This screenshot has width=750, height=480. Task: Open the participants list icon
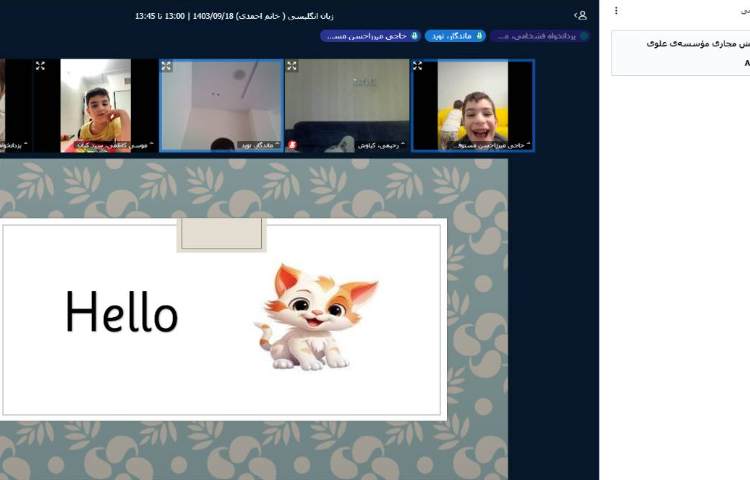click(x=580, y=16)
